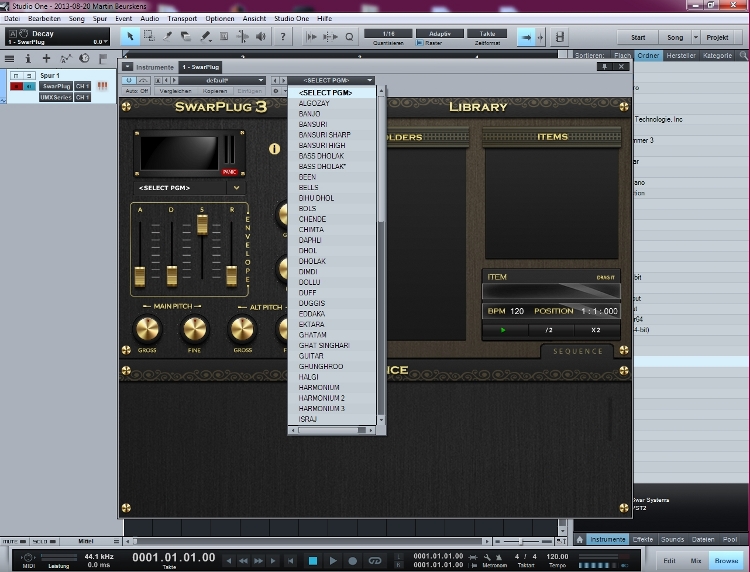Open the Song page dropdown arrow
Image resolution: width=750 pixels, height=572 pixels.
(695, 37)
